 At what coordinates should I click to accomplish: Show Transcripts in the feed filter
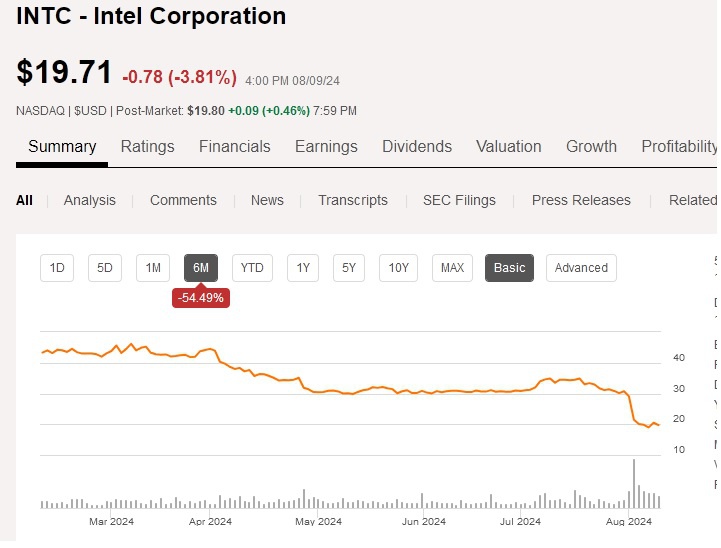tap(353, 200)
